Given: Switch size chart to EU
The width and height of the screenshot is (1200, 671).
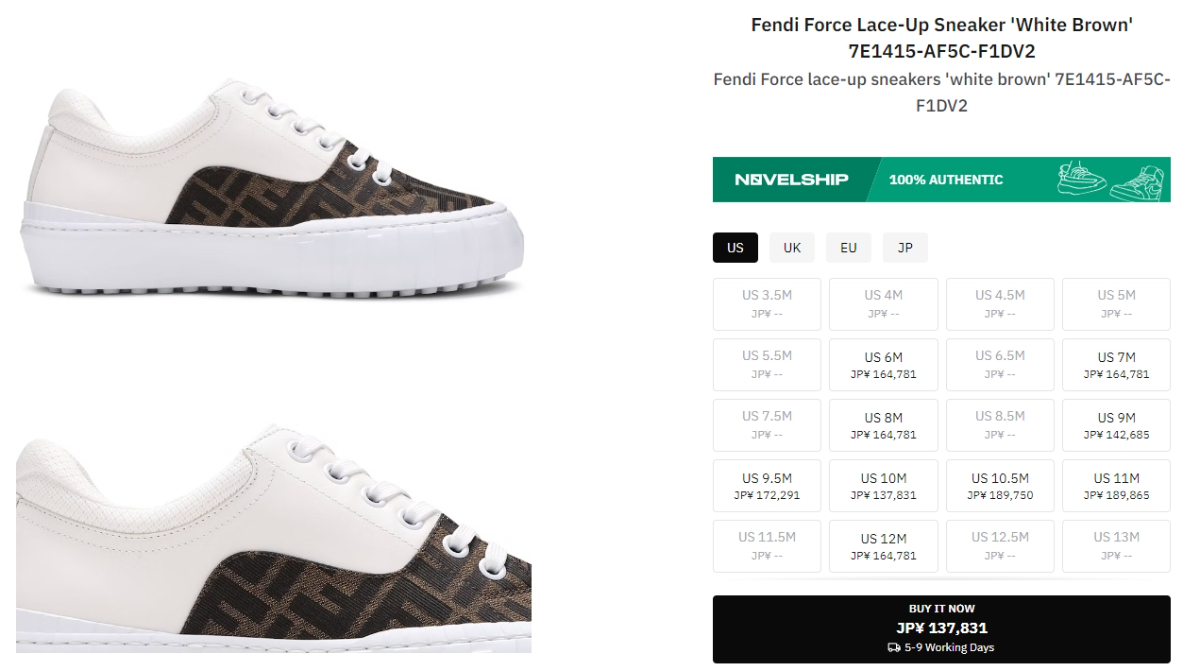Looking at the screenshot, I should pos(848,248).
